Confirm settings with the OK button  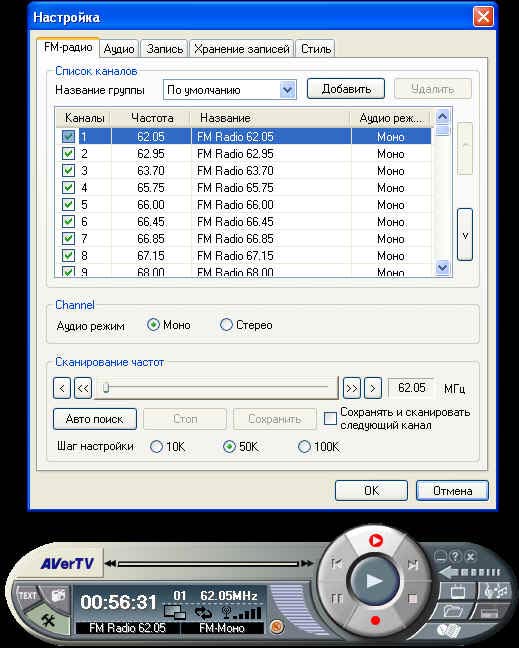[371, 491]
